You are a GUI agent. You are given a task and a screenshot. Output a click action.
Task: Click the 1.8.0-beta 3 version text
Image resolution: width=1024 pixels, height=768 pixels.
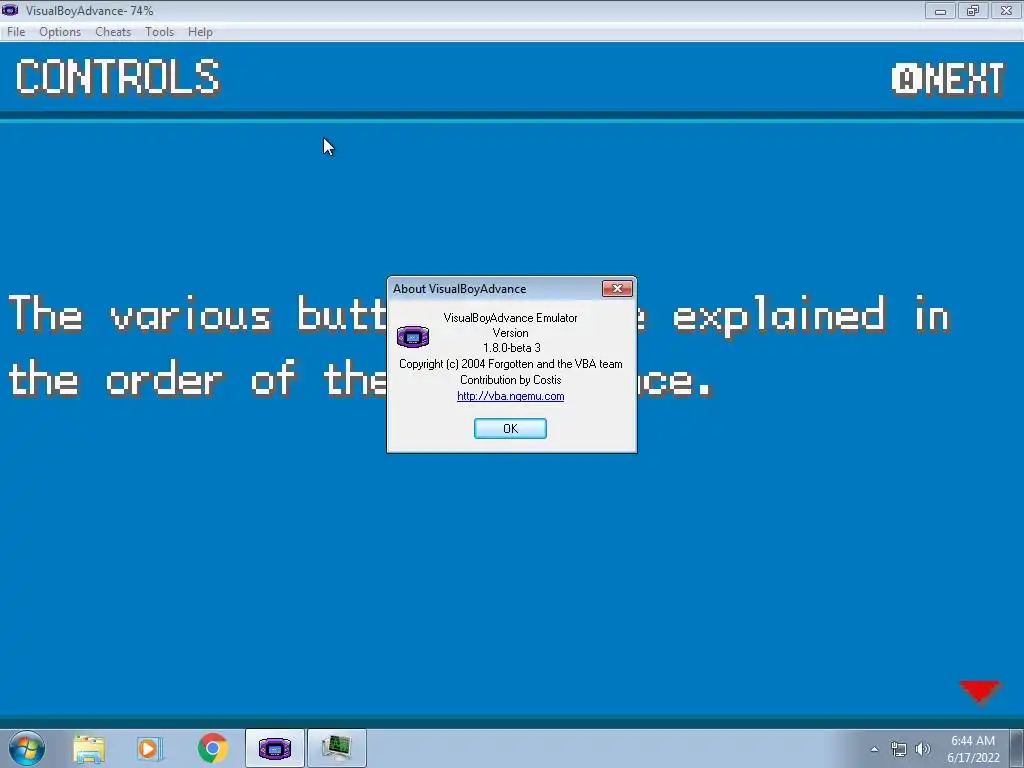(x=511, y=347)
